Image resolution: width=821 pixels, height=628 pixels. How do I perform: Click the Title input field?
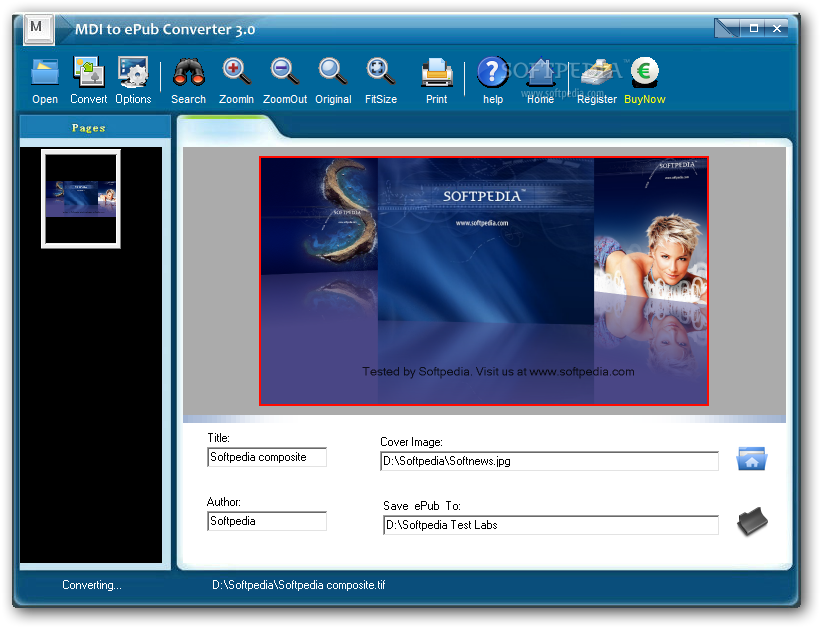[x=267, y=457]
